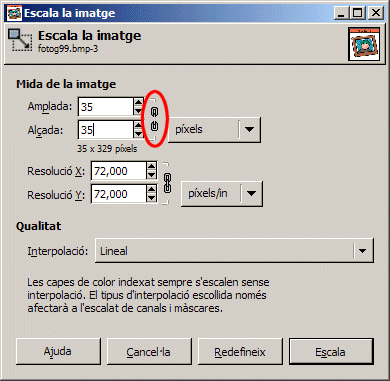The width and height of the screenshot is (390, 381).
Task: Increase Amplada value with up arrow
Action: (x=138, y=103)
